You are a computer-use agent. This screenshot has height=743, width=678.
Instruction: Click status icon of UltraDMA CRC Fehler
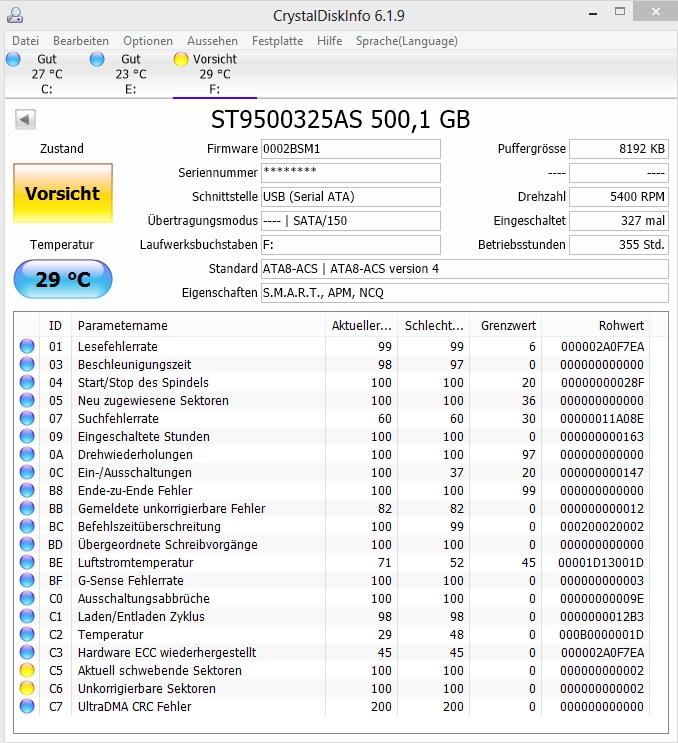coord(27,707)
